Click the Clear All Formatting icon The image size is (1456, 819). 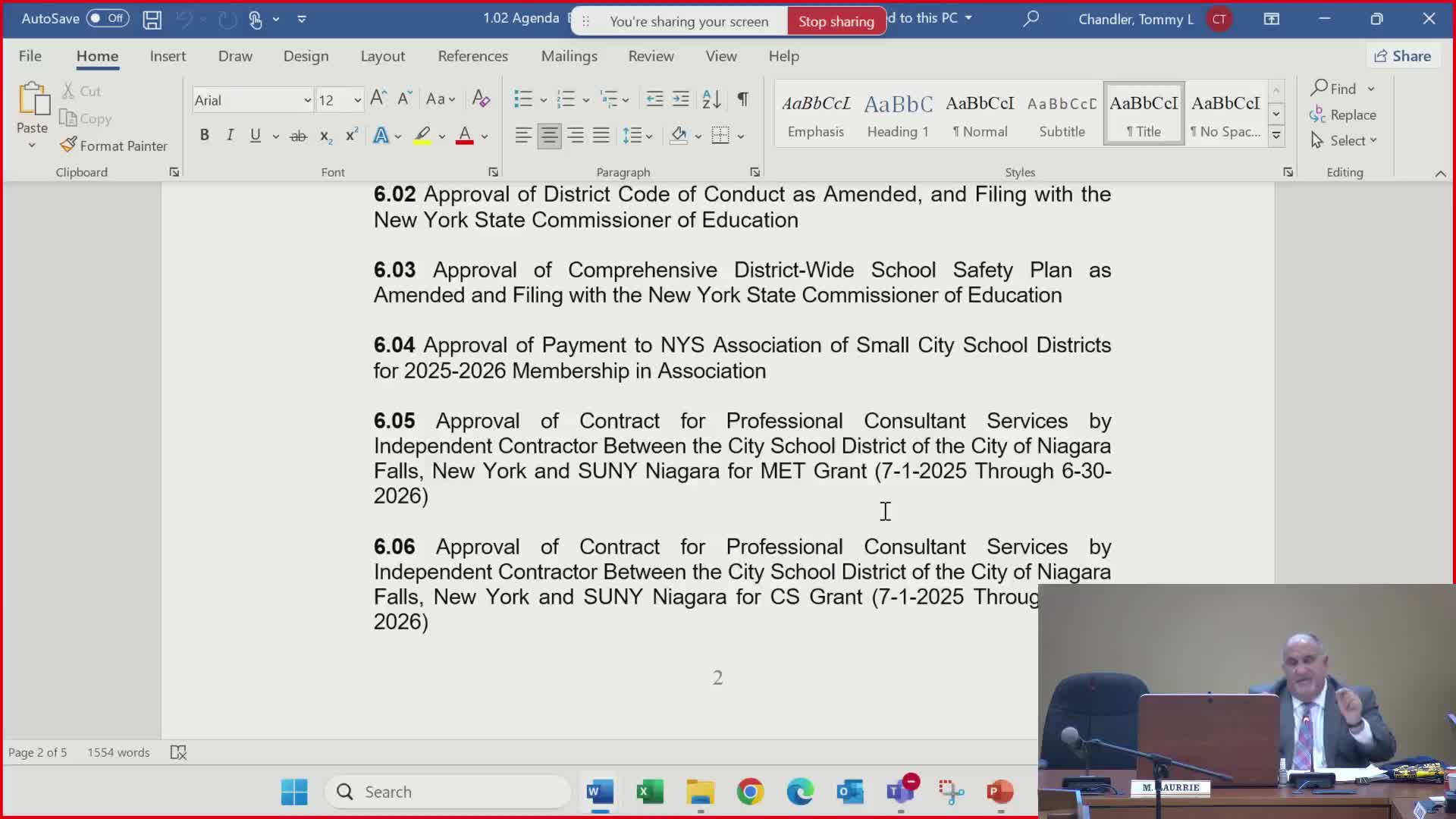(x=481, y=99)
